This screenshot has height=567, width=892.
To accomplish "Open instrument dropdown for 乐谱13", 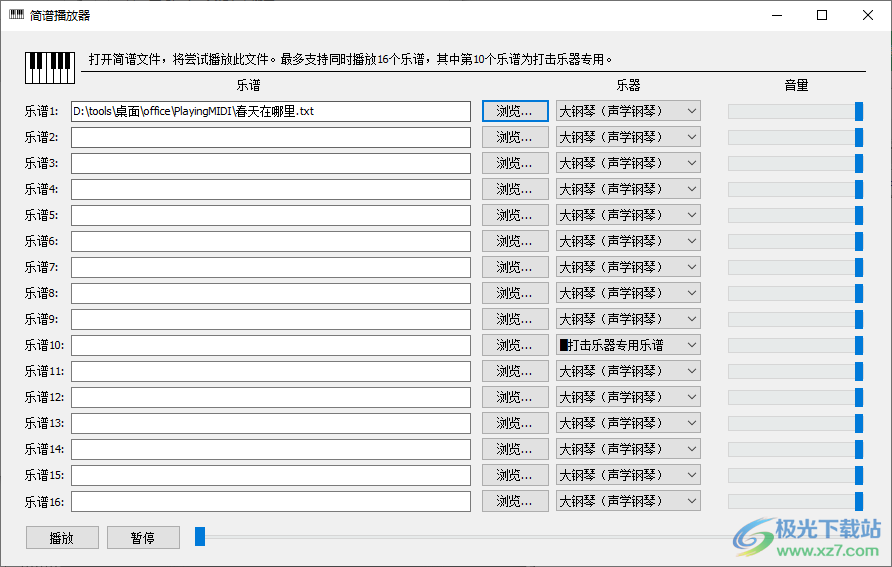I will pos(628,423).
